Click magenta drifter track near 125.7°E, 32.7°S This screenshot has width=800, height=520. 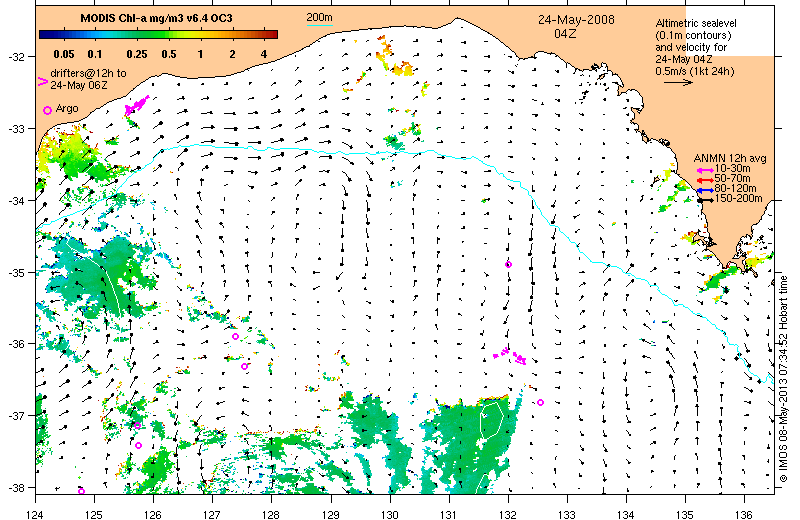[137, 105]
